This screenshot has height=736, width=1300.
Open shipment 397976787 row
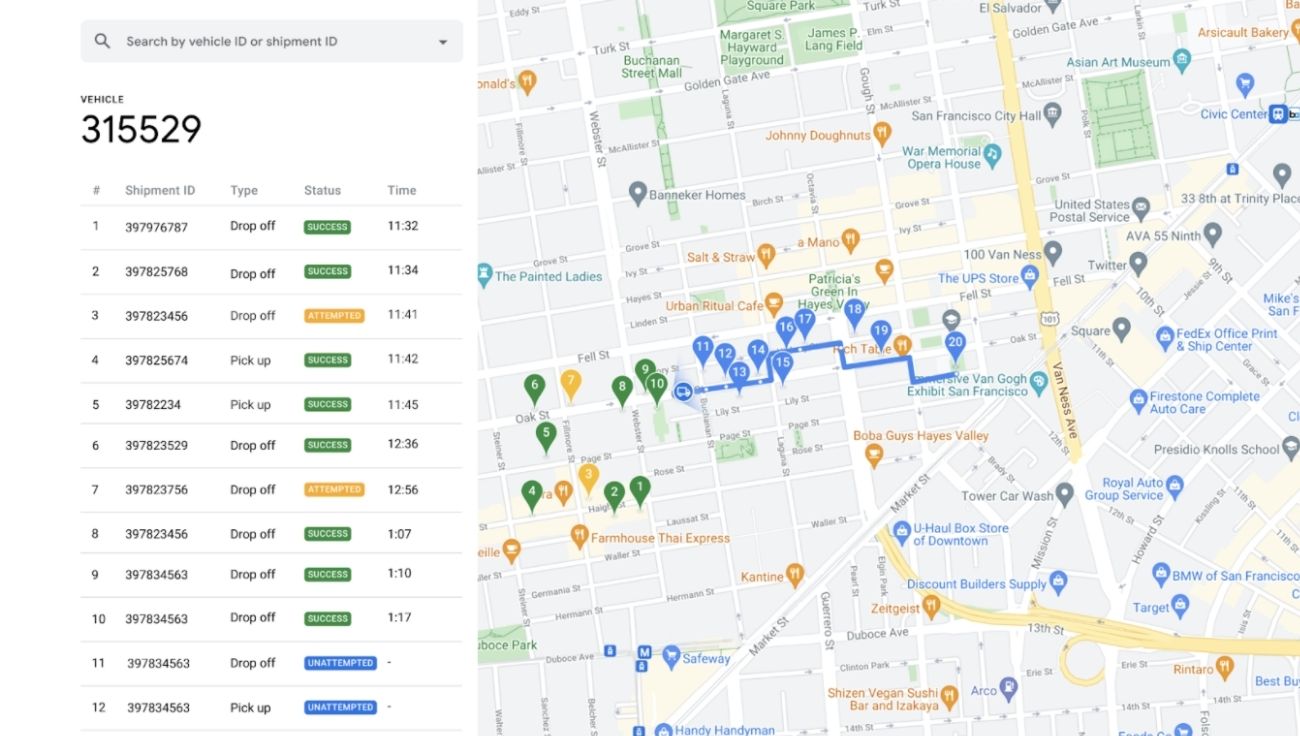click(156, 227)
